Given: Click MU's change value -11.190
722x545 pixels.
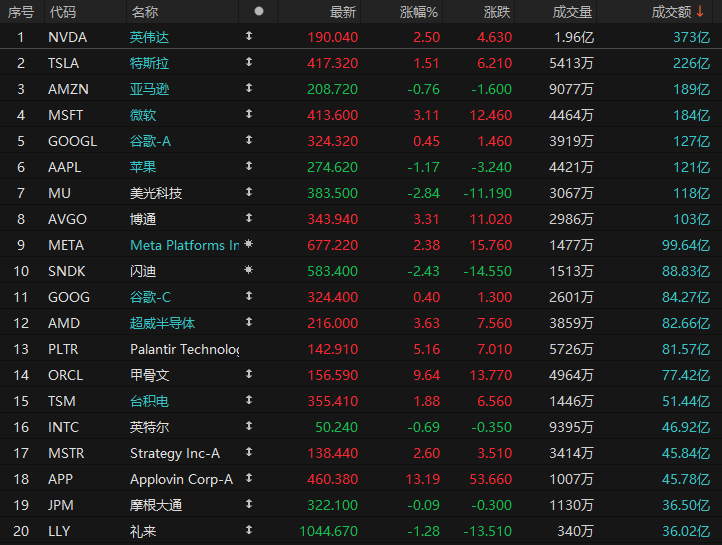Looking at the screenshot, I should [487, 193].
